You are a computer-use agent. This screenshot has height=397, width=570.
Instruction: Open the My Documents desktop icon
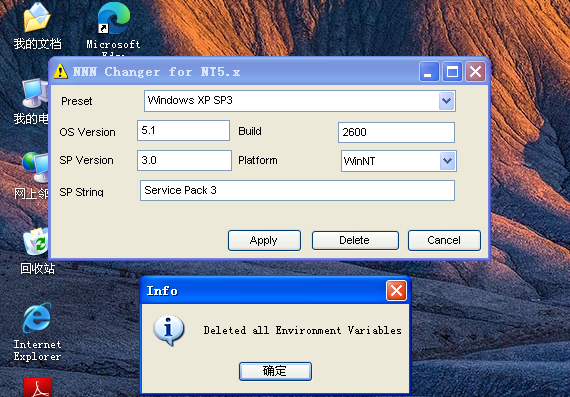pos(37,25)
